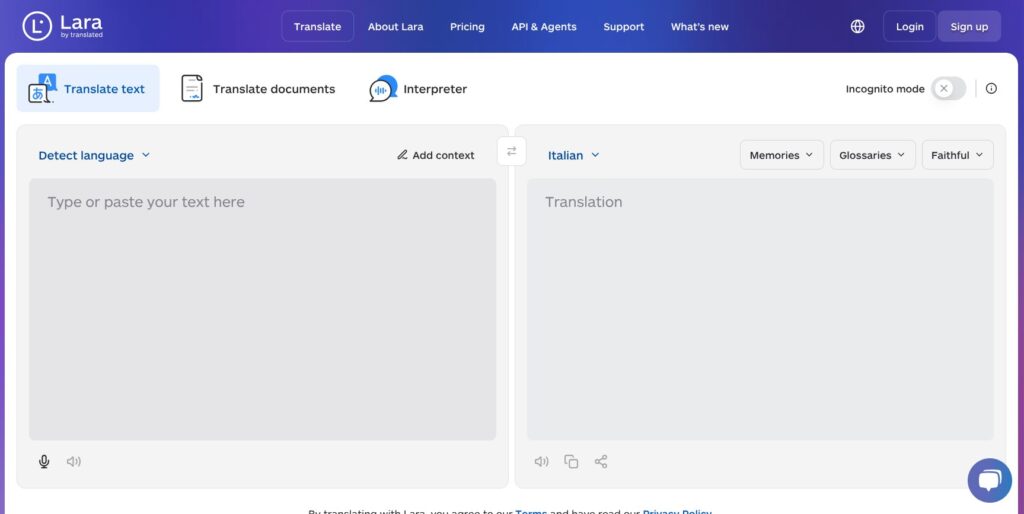The width and height of the screenshot is (1024, 514).
Task: Switch to Translate documents tab
Action: click(258, 89)
